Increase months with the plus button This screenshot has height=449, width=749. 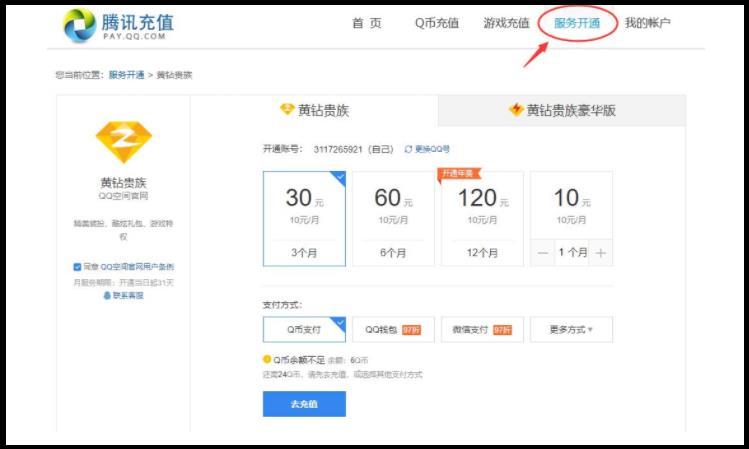point(601,253)
